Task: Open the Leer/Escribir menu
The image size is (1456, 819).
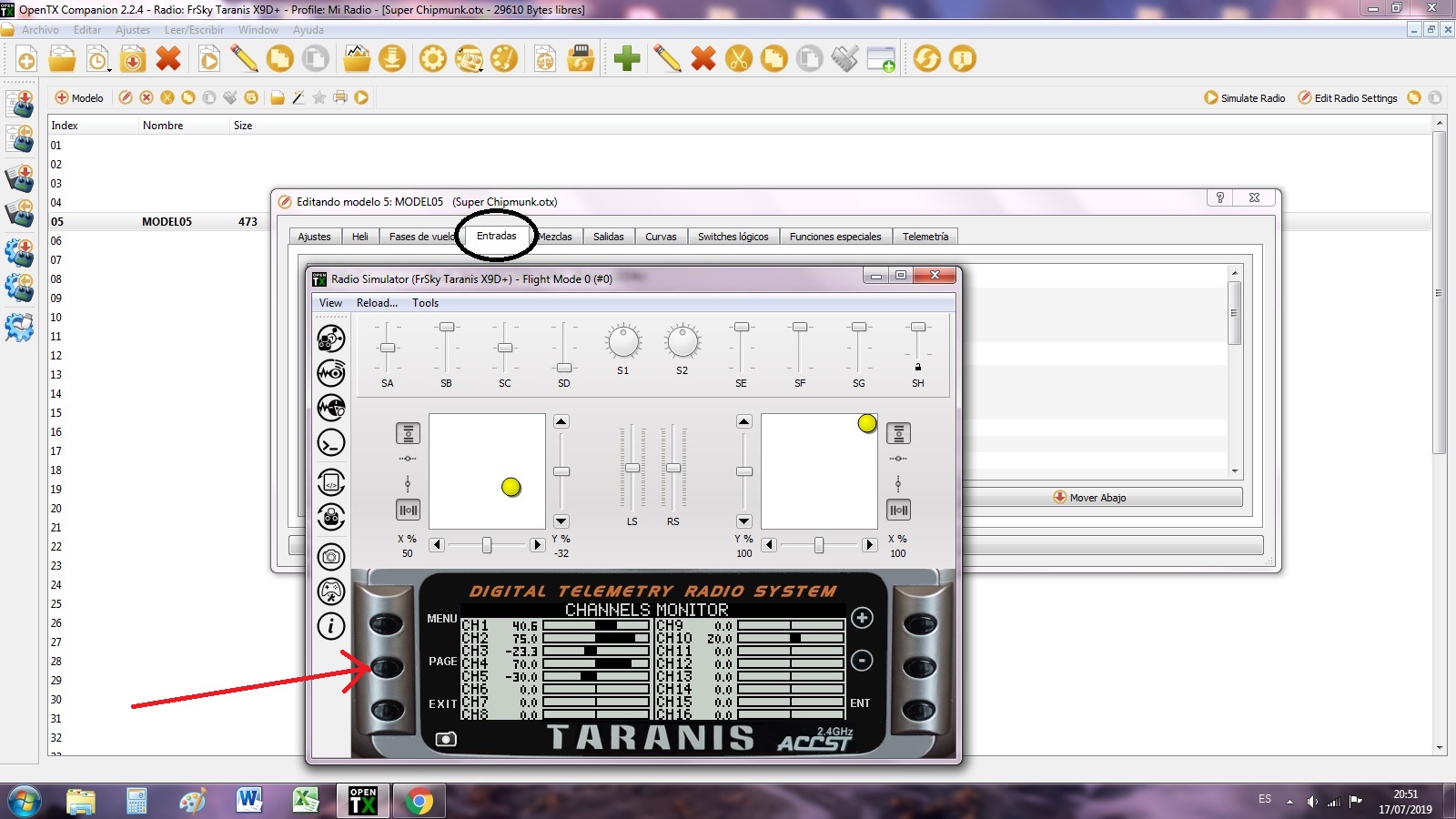Action: 194,30
